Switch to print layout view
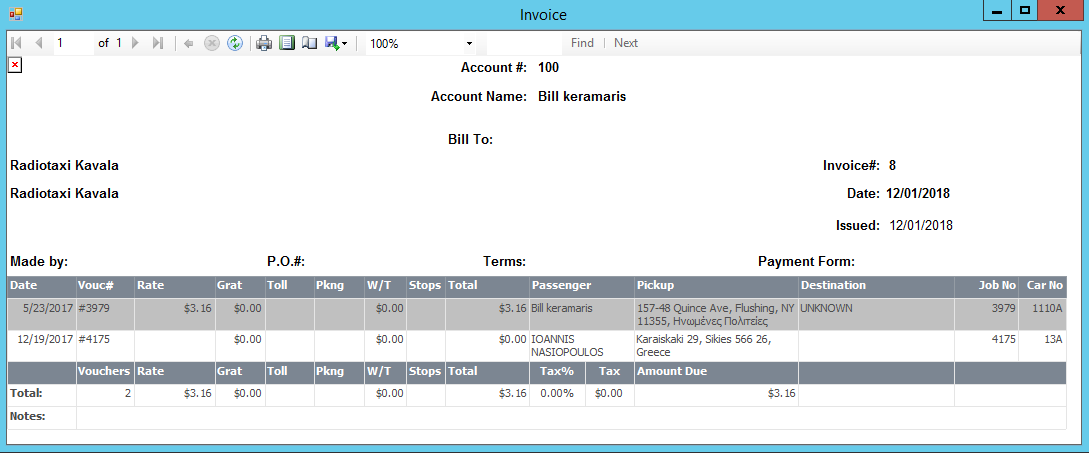Screen dimensions: 1089x453 pyautogui.click(x=286, y=43)
